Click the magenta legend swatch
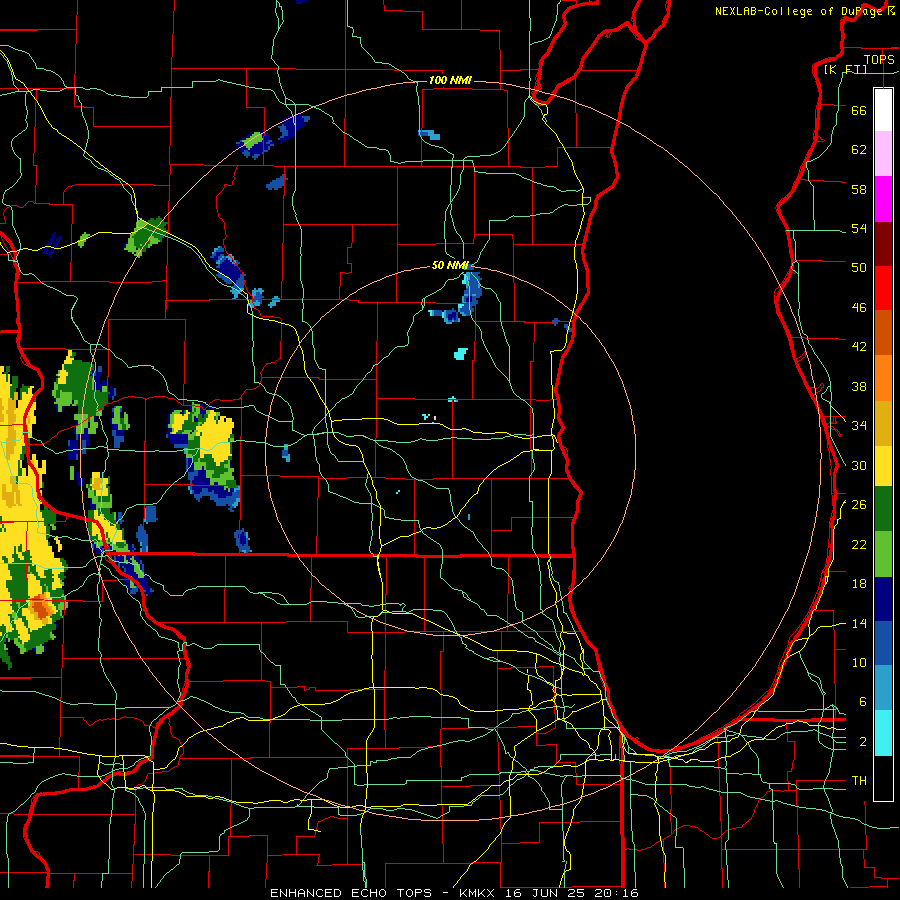 tap(883, 199)
